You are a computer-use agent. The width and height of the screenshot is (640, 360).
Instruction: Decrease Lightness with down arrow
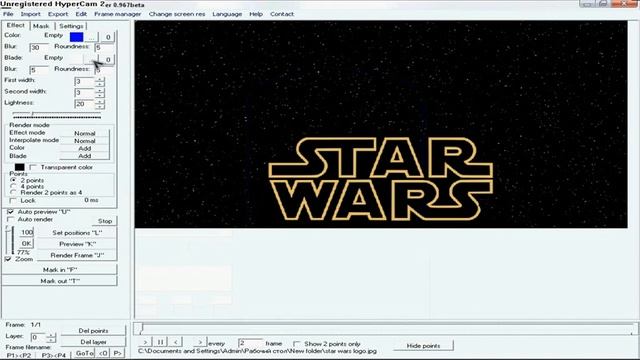coord(100,107)
